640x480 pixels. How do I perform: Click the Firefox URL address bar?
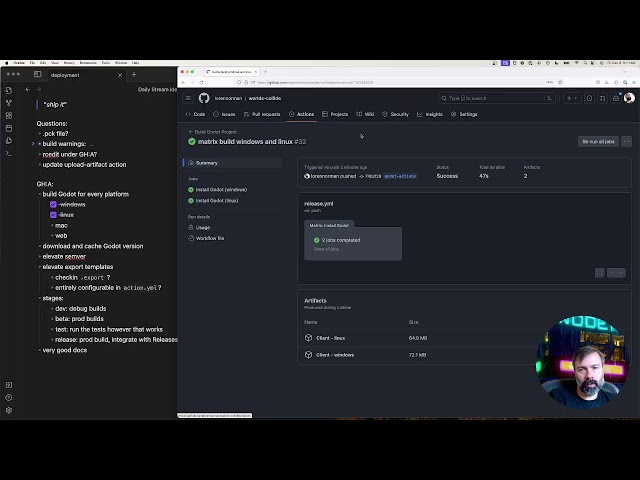(x=400, y=82)
